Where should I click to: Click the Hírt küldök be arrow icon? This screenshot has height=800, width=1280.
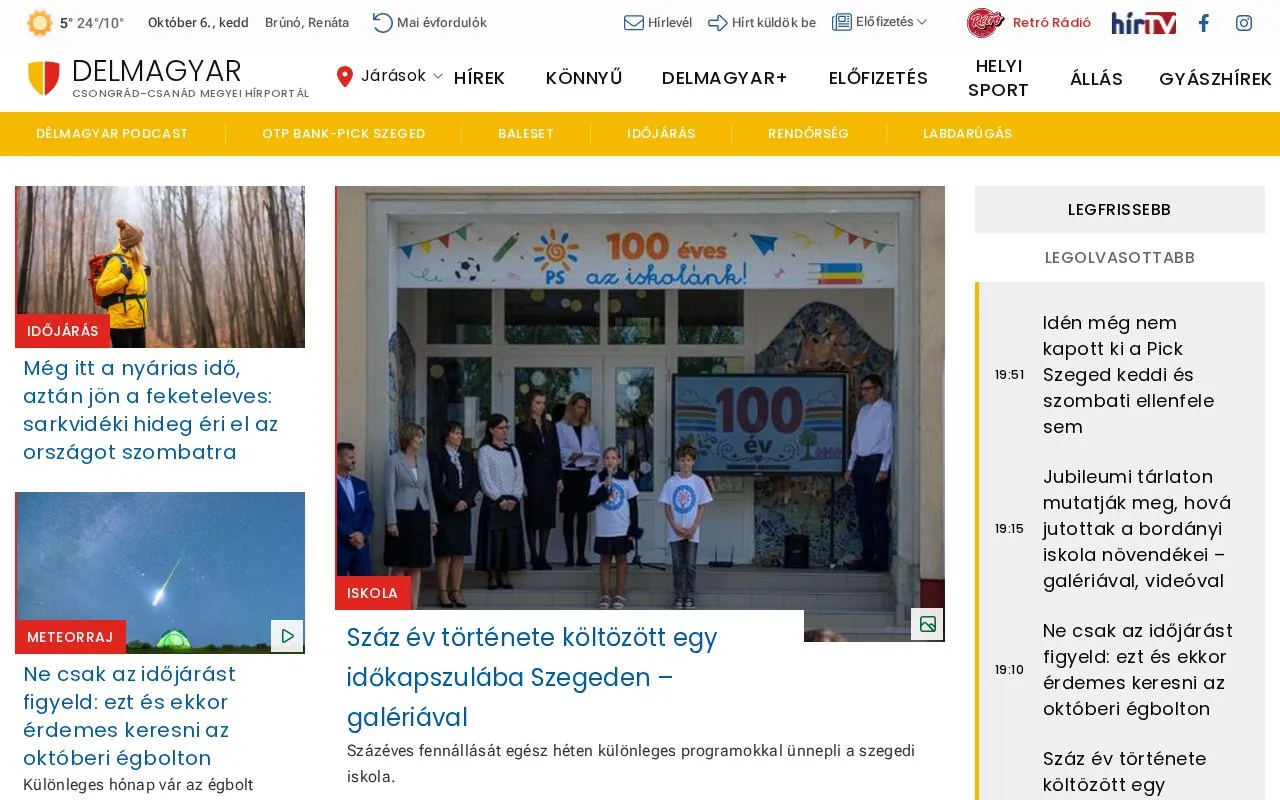tap(718, 22)
